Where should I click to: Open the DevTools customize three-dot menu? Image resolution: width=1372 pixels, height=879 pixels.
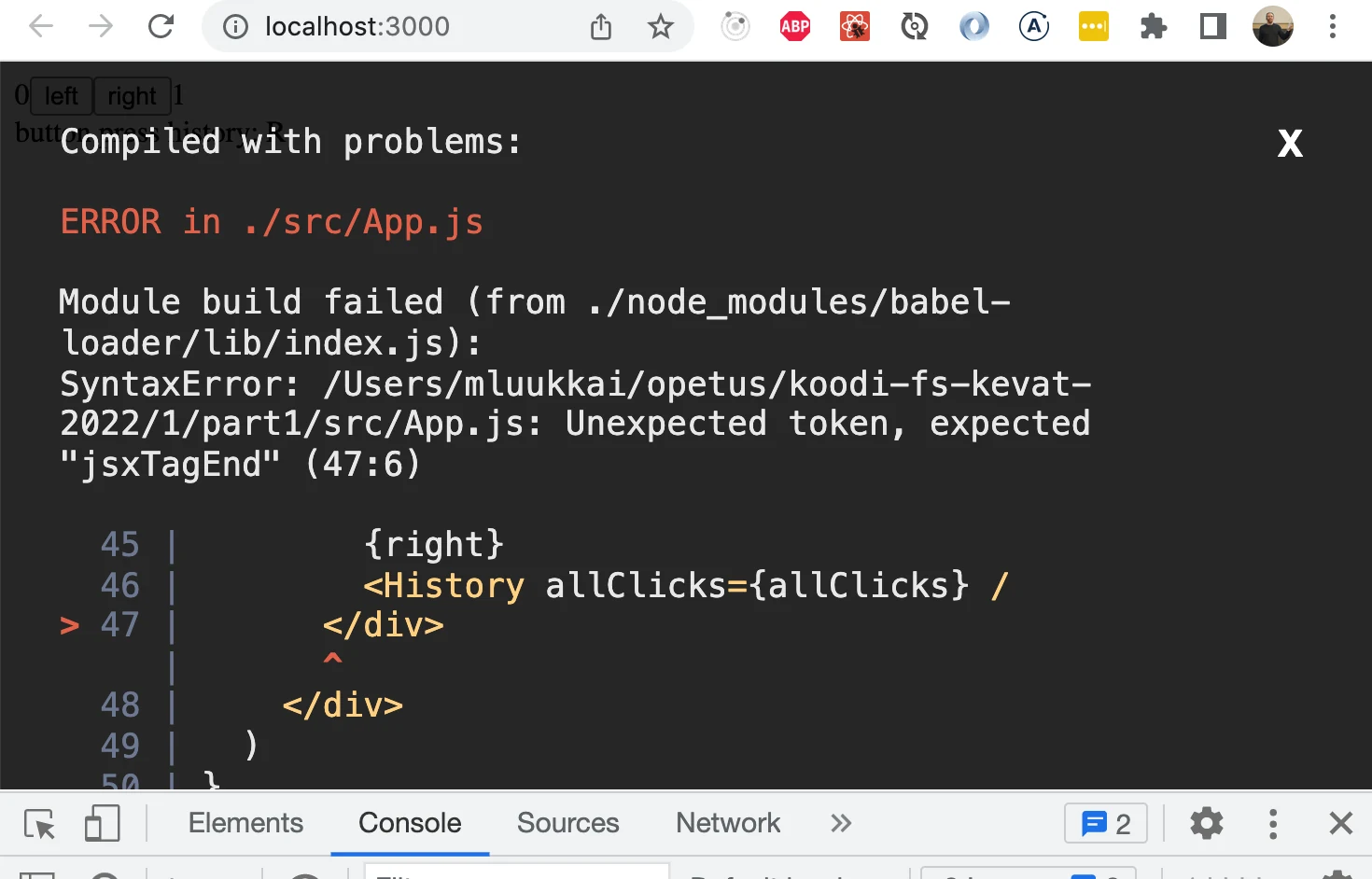(1273, 824)
